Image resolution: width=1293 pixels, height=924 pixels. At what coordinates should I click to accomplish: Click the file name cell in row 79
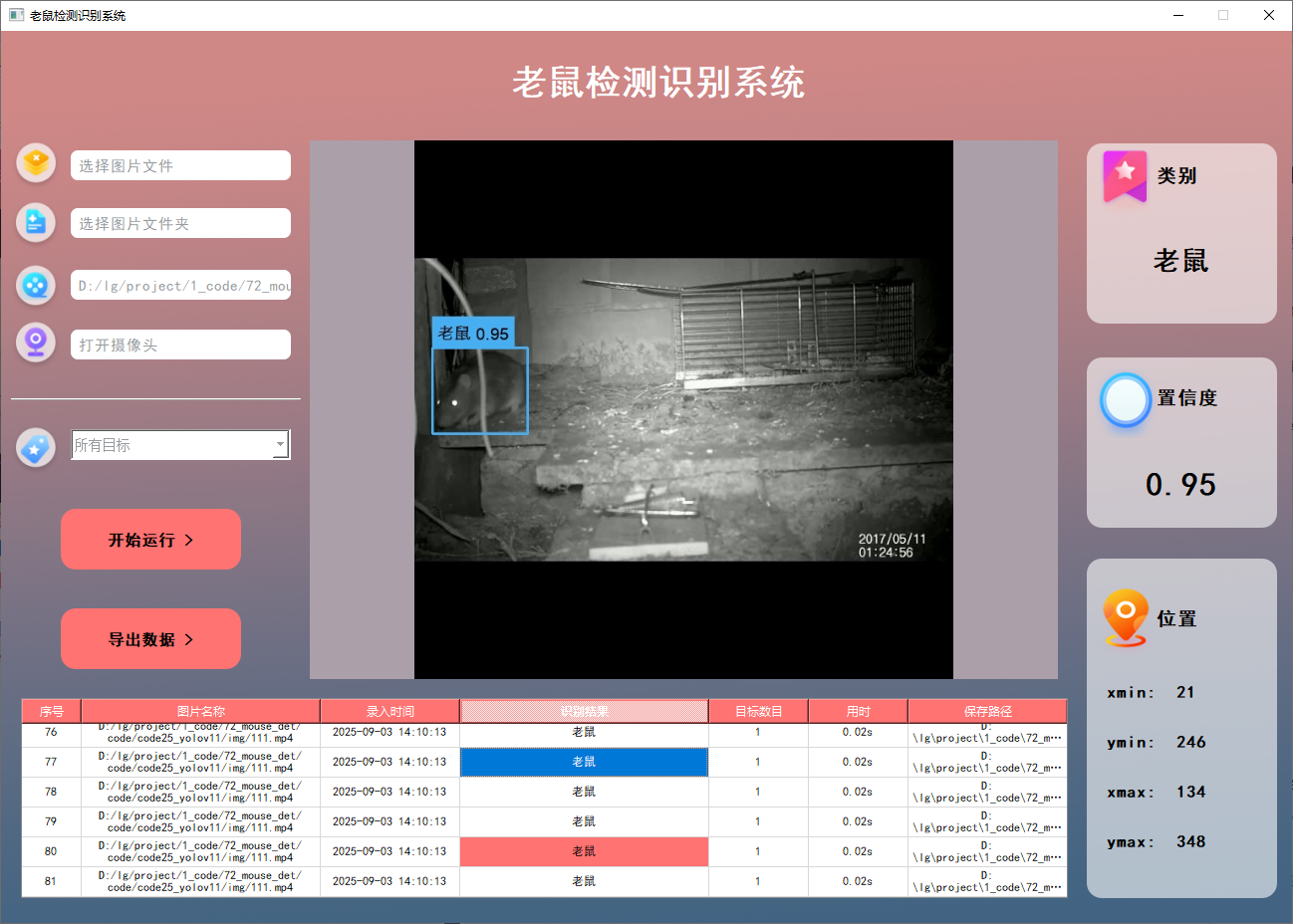(200, 821)
